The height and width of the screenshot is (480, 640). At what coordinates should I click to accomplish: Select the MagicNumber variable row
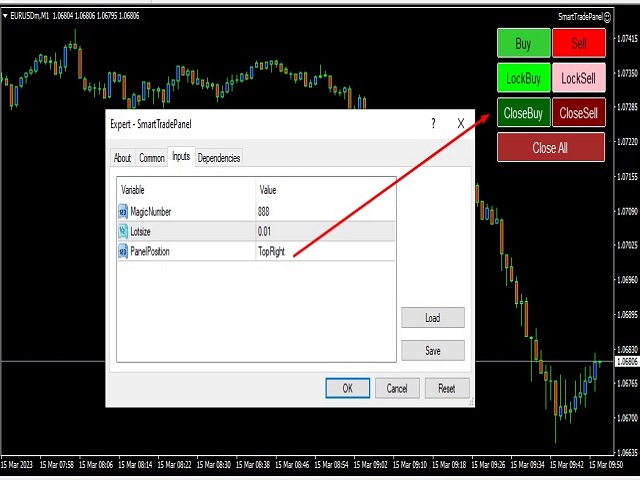(256, 211)
